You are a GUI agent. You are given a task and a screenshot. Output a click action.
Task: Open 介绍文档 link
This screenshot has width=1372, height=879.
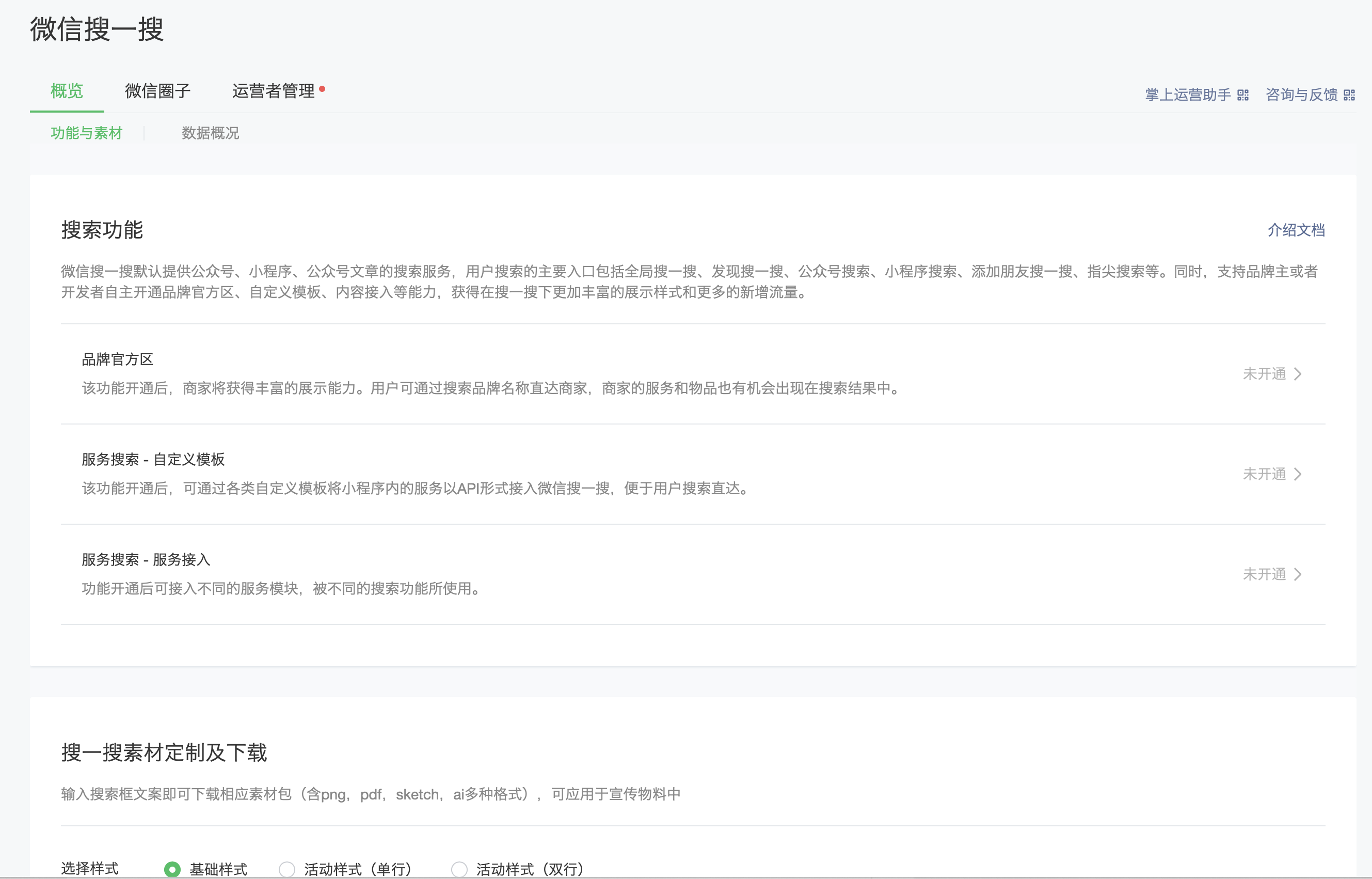pos(1296,230)
